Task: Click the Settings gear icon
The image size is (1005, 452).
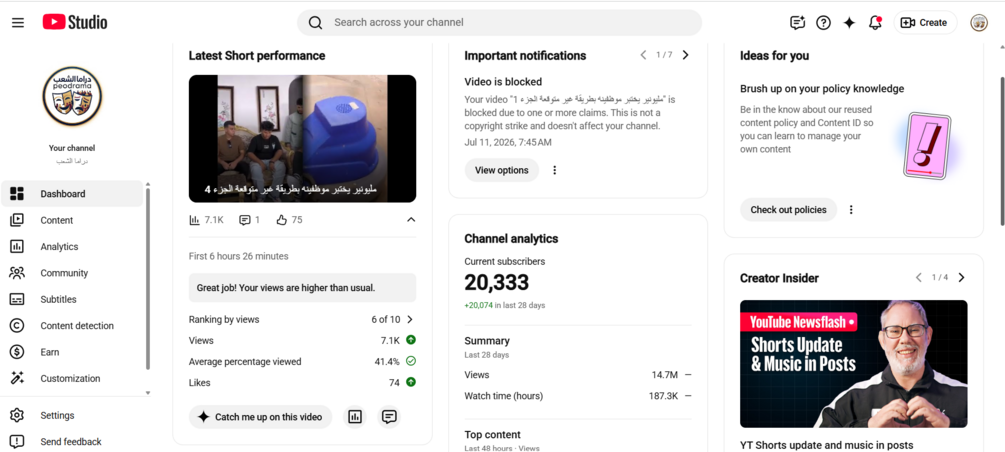Action: point(17,415)
